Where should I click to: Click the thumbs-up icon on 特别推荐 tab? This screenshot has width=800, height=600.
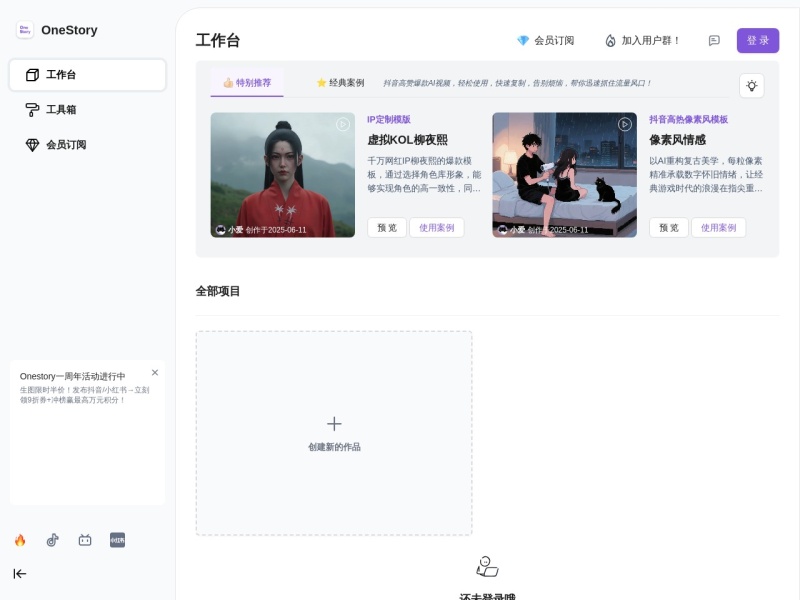(228, 83)
